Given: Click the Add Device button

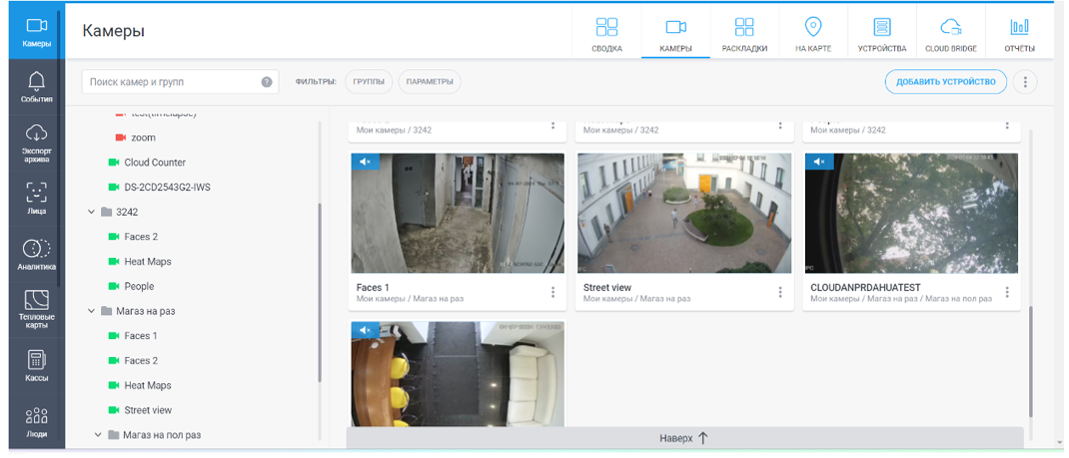Looking at the screenshot, I should (945, 82).
